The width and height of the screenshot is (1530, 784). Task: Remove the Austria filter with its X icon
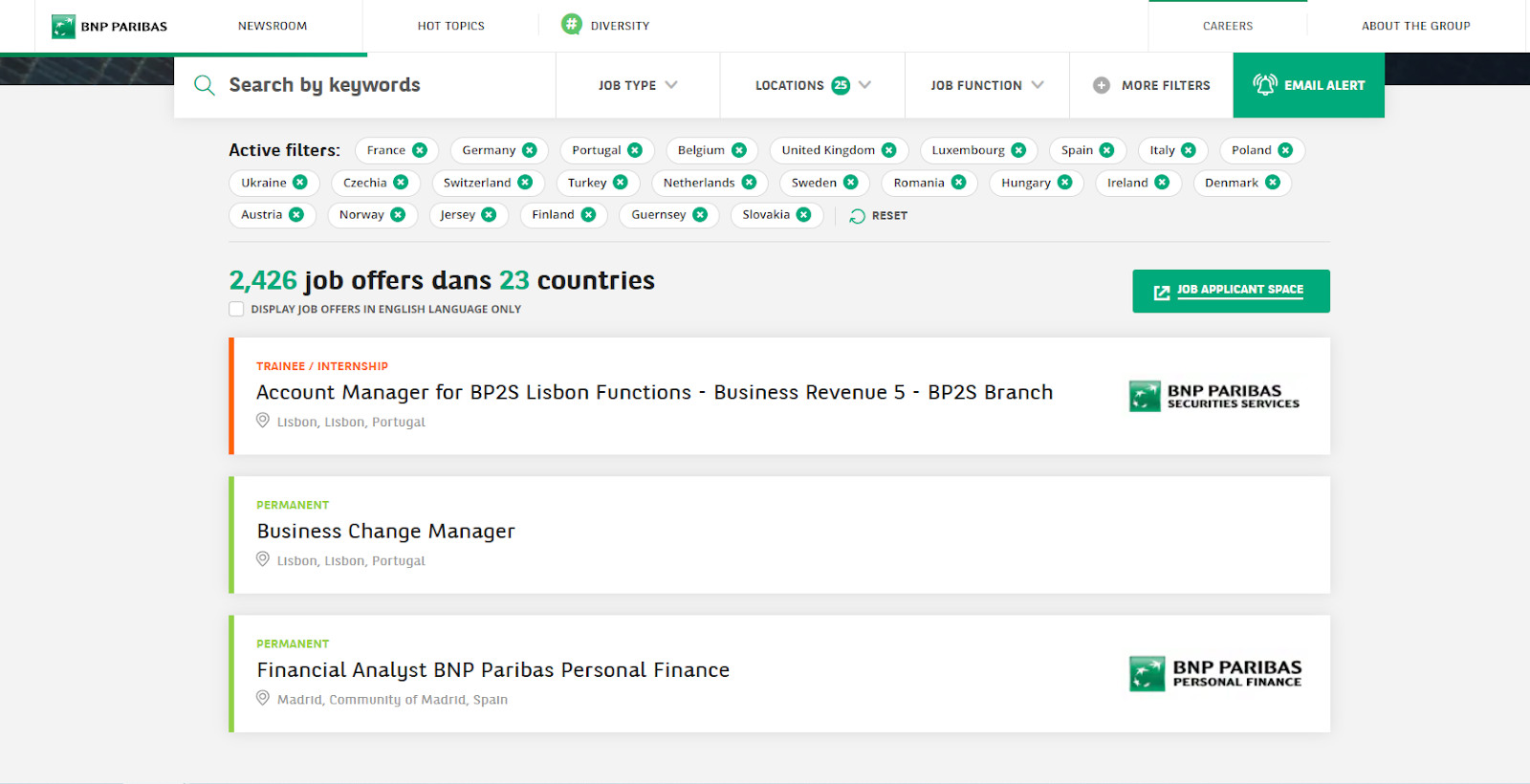[x=296, y=214]
